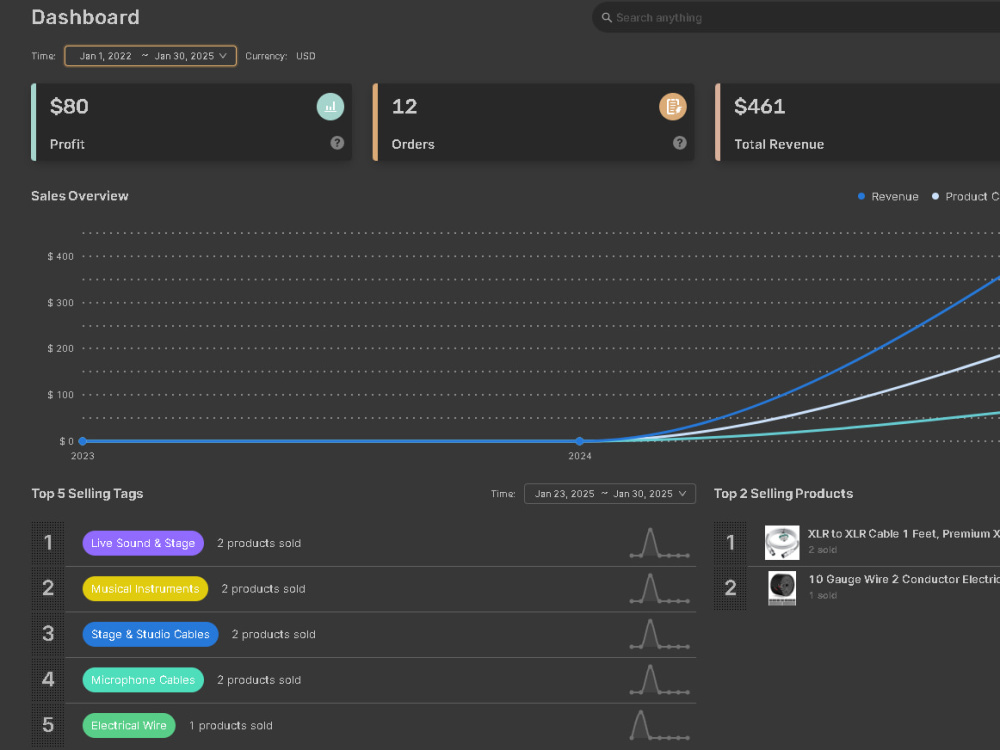
Task: Click "2 sold" under XLR to XLR Cable
Action: click(x=823, y=550)
